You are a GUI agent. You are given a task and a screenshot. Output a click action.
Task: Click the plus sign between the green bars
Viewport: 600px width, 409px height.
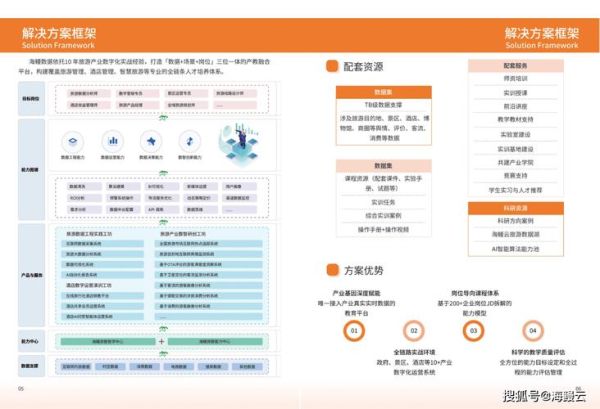coord(161,341)
